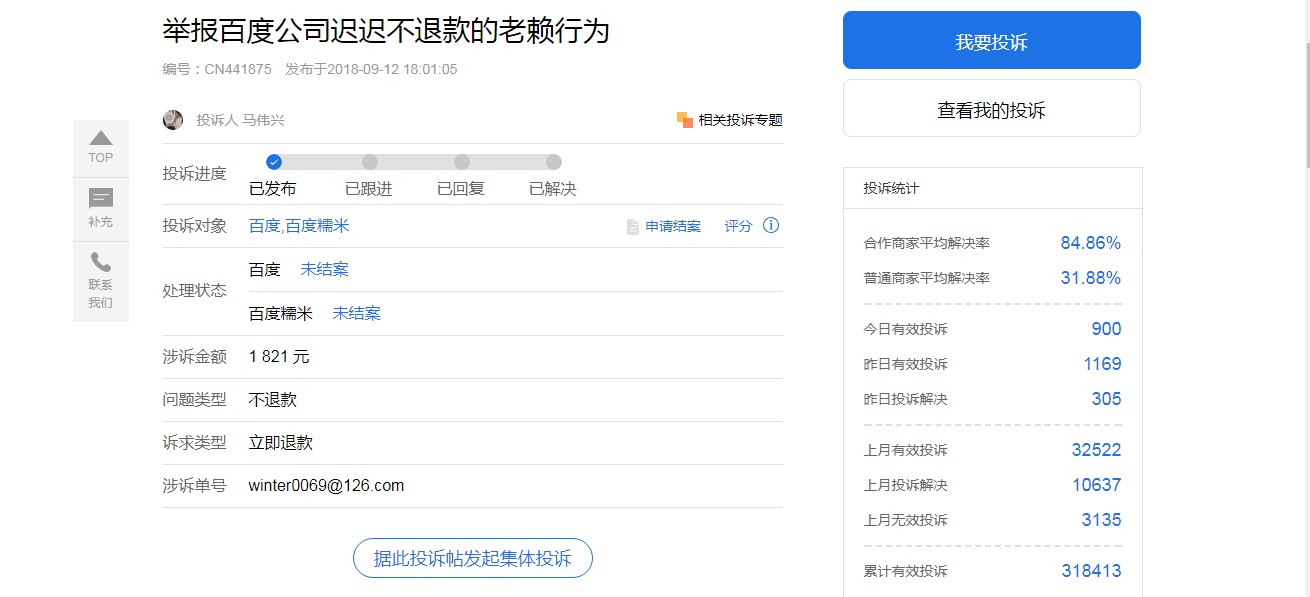Click yesterday's resolved complaints value 305
The image size is (1310, 597).
[1106, 399]
